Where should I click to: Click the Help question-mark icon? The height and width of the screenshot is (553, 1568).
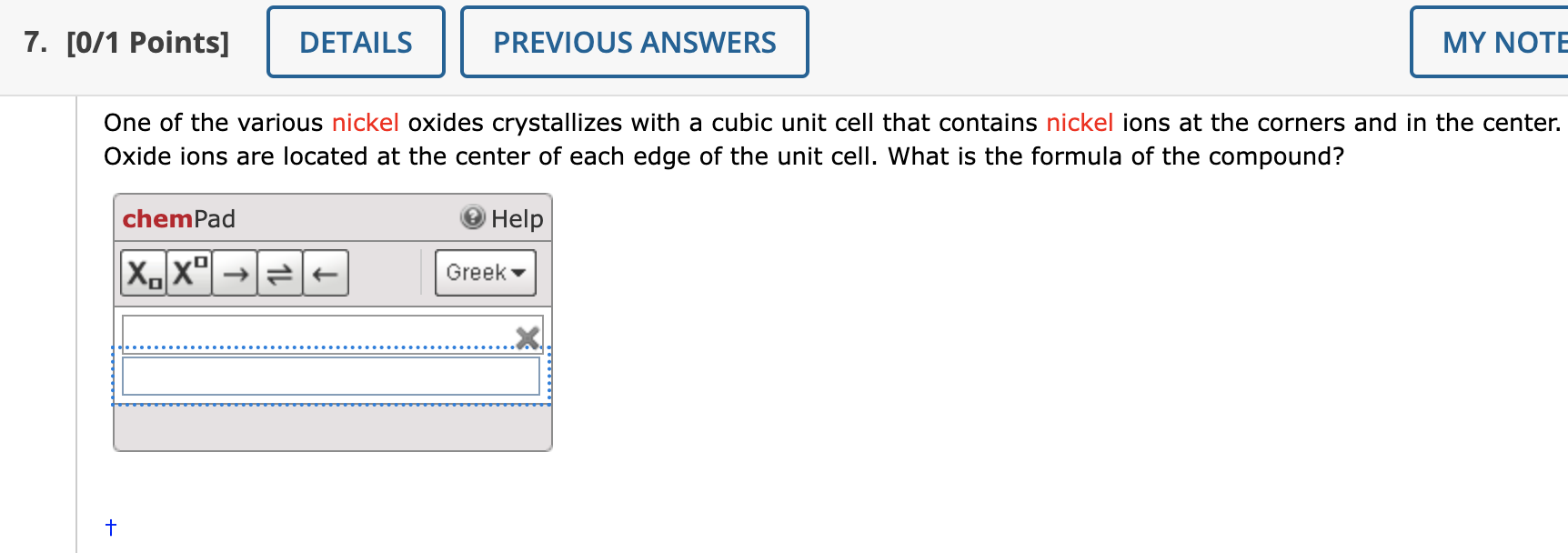[x=472, y=217]
